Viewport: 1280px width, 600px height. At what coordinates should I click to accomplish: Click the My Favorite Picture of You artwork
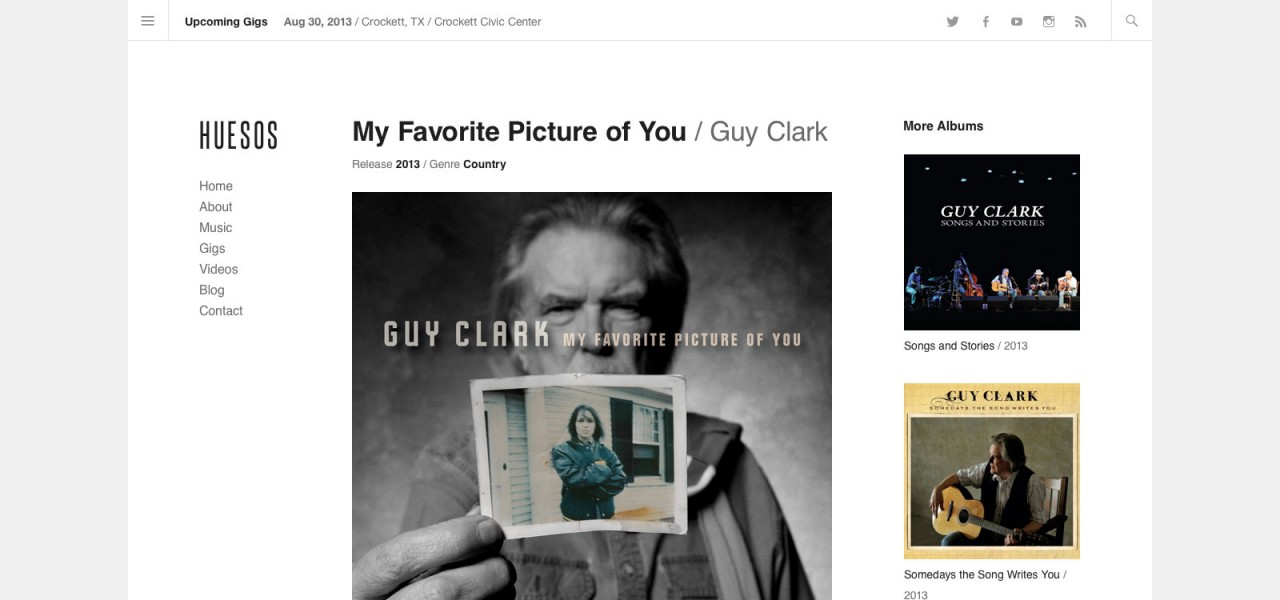[592, 396]
